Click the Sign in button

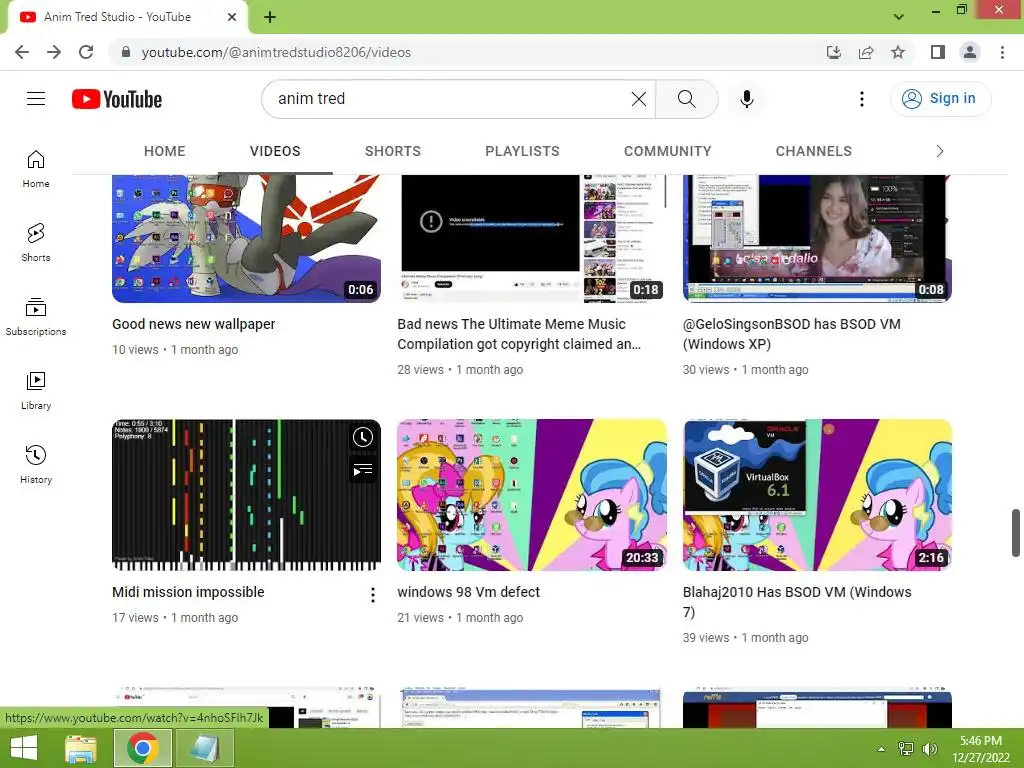pyautogui.click(x=940, y=99)
